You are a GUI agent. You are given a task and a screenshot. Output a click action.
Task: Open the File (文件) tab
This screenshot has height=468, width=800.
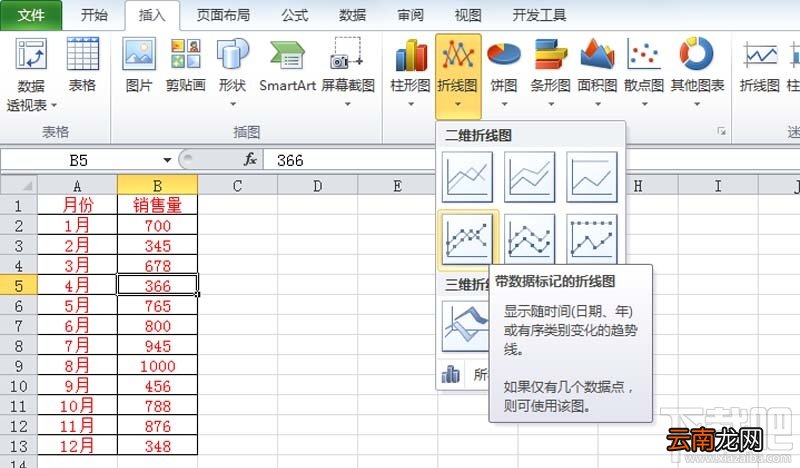coord(31,15)
